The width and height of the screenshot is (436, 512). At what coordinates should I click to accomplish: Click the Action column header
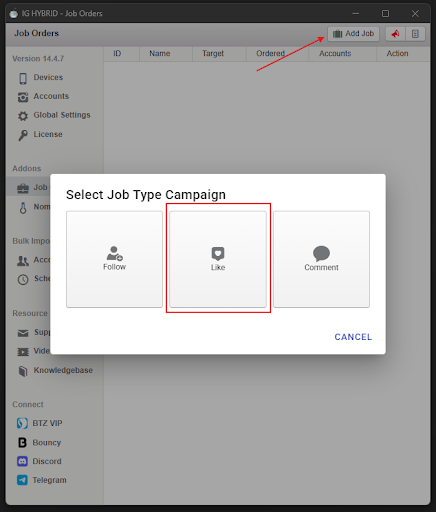click(397, 54)
